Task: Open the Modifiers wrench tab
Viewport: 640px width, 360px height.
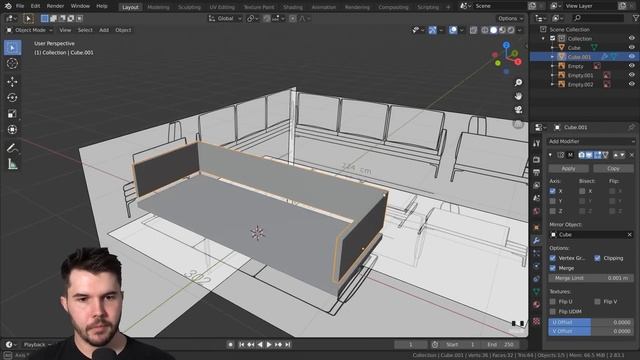Action: (537, 241)
